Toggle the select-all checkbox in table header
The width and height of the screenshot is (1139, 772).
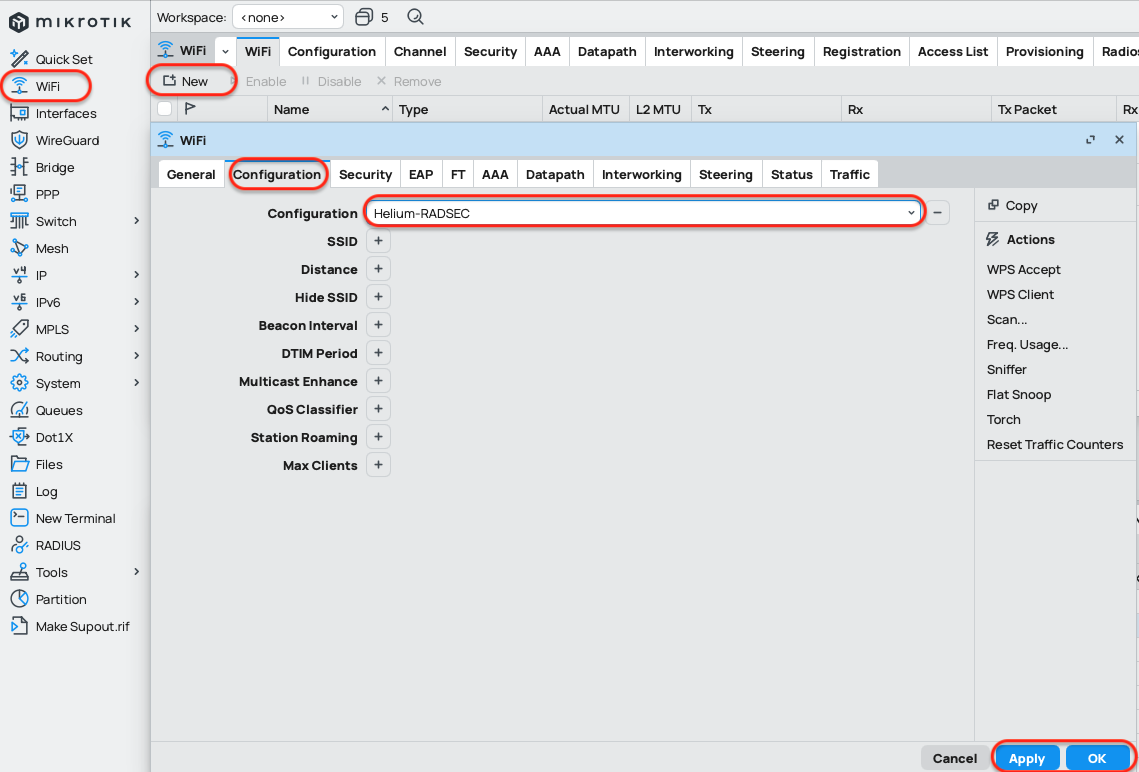click(x=165, y=109)
